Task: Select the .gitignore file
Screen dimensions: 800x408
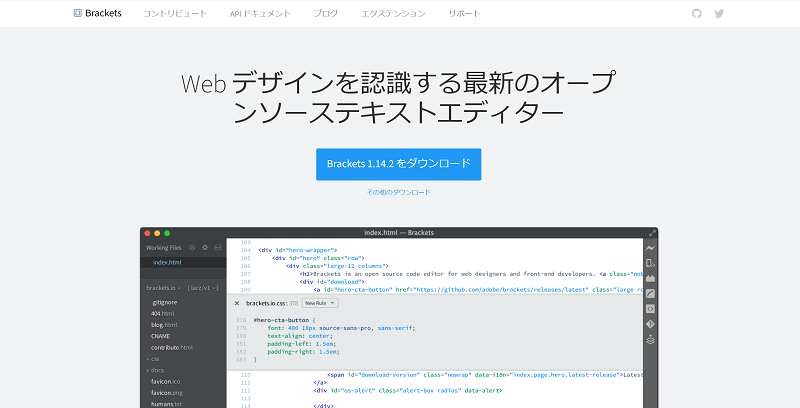Action: coord(164,302)
